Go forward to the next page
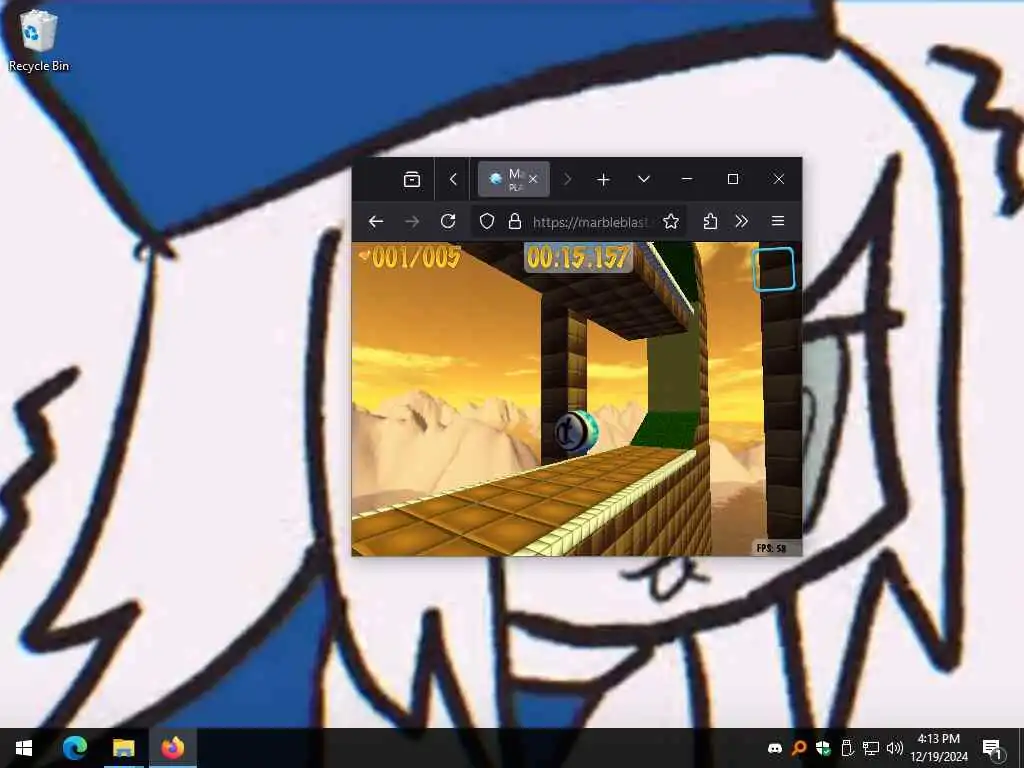 click(x=411, y=221)
